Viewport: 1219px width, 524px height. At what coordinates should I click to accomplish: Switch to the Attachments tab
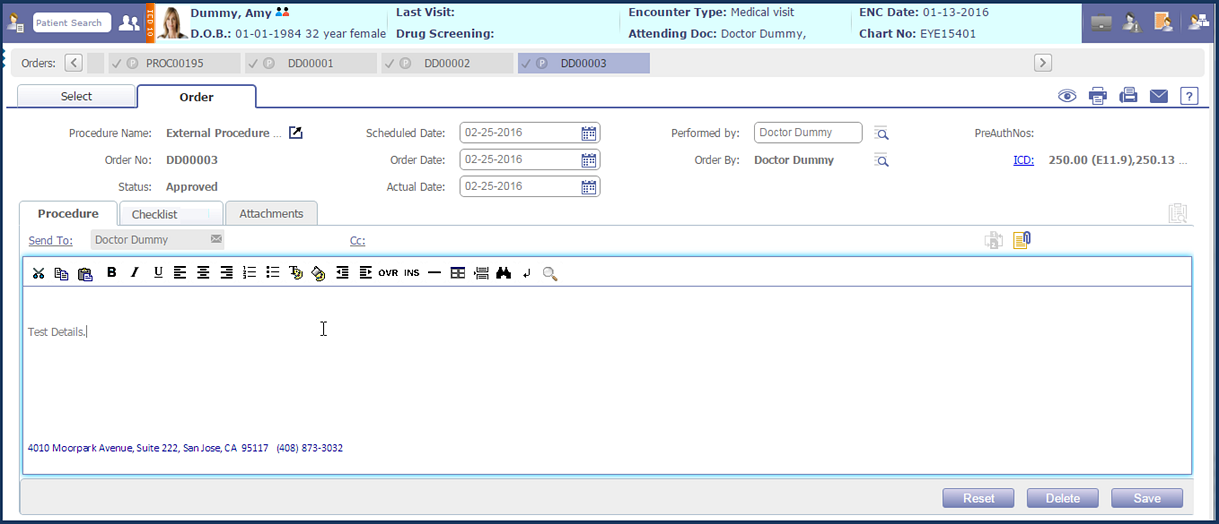pos(271,213)
